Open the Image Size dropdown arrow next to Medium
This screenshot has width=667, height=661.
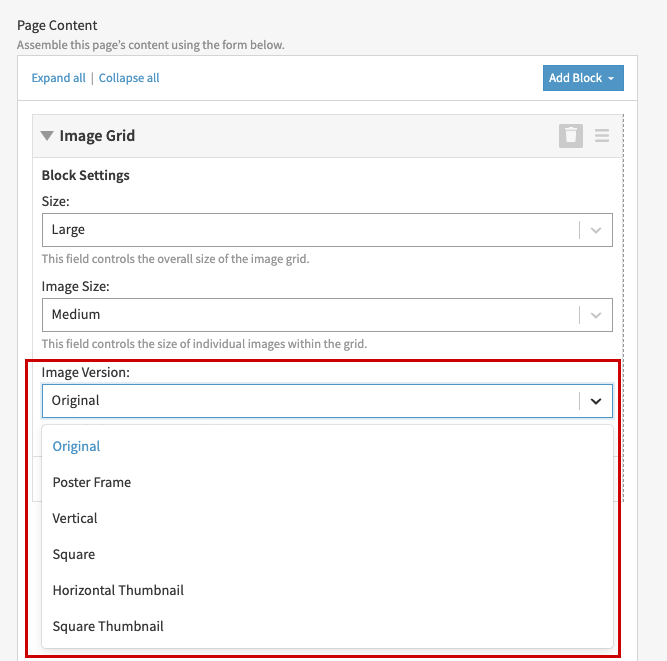coord(596,315)
